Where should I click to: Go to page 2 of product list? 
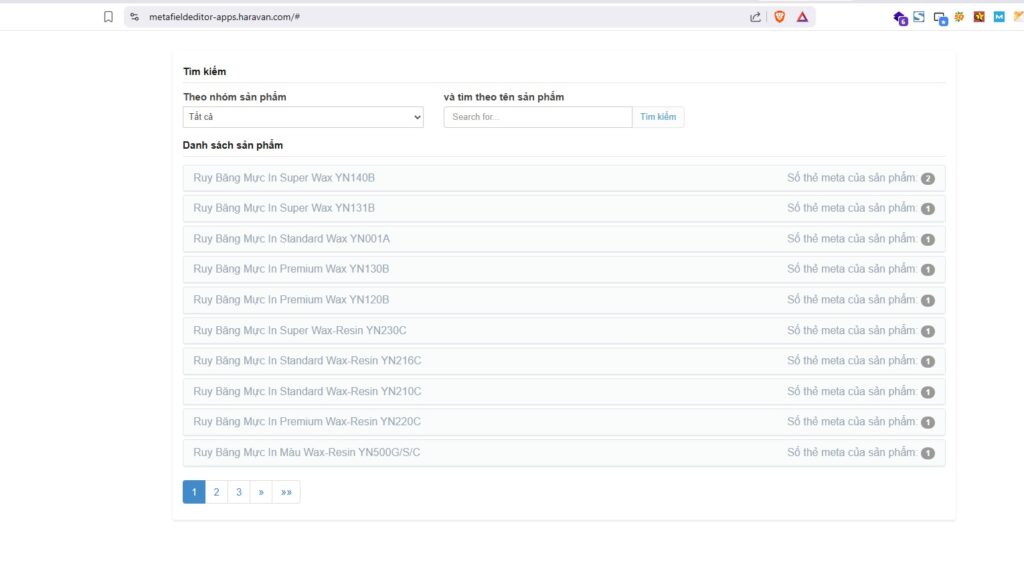click(x=216, y=492)
